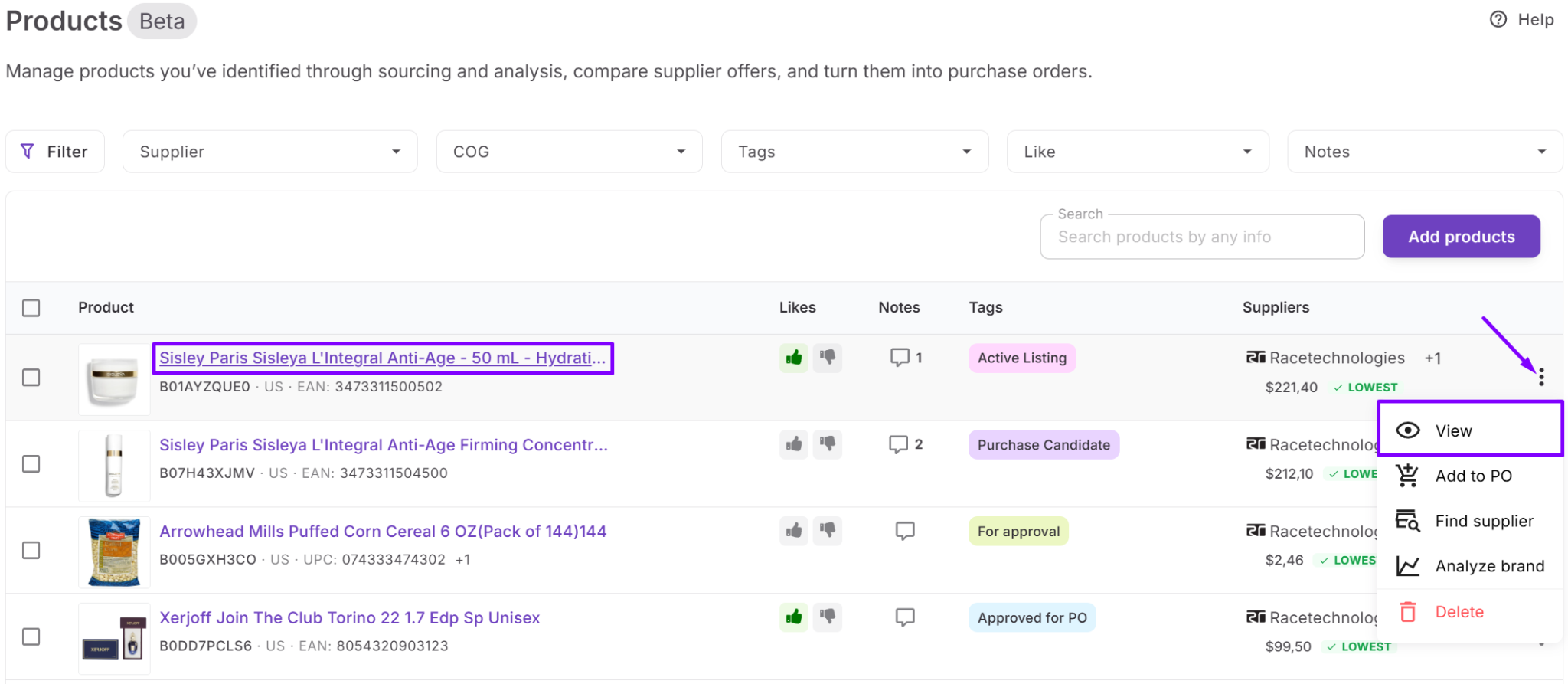This screenshot has width=1568, height=684.
Task: Click notes comment icon showing 2 notes
Action: point(899,444)
